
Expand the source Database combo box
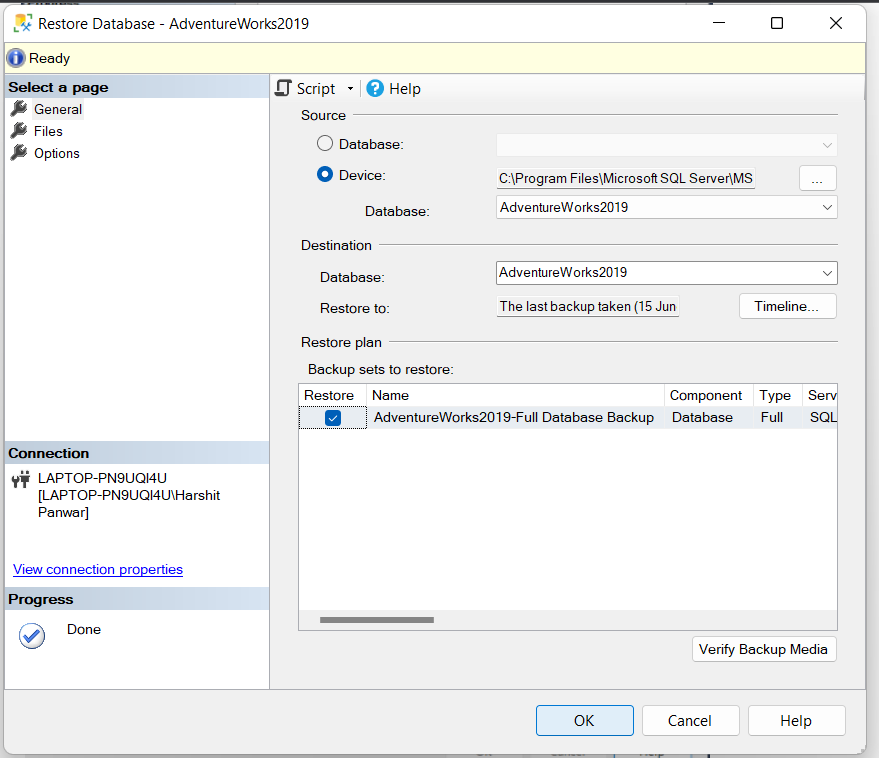coord(827,207)
